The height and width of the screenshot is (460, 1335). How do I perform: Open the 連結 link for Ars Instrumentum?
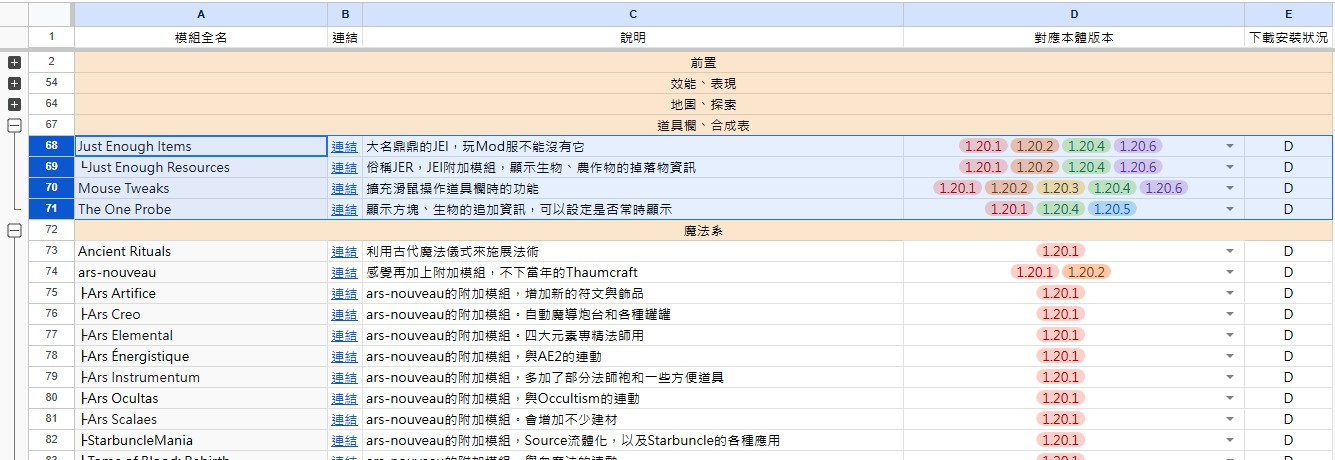[344, 378]
